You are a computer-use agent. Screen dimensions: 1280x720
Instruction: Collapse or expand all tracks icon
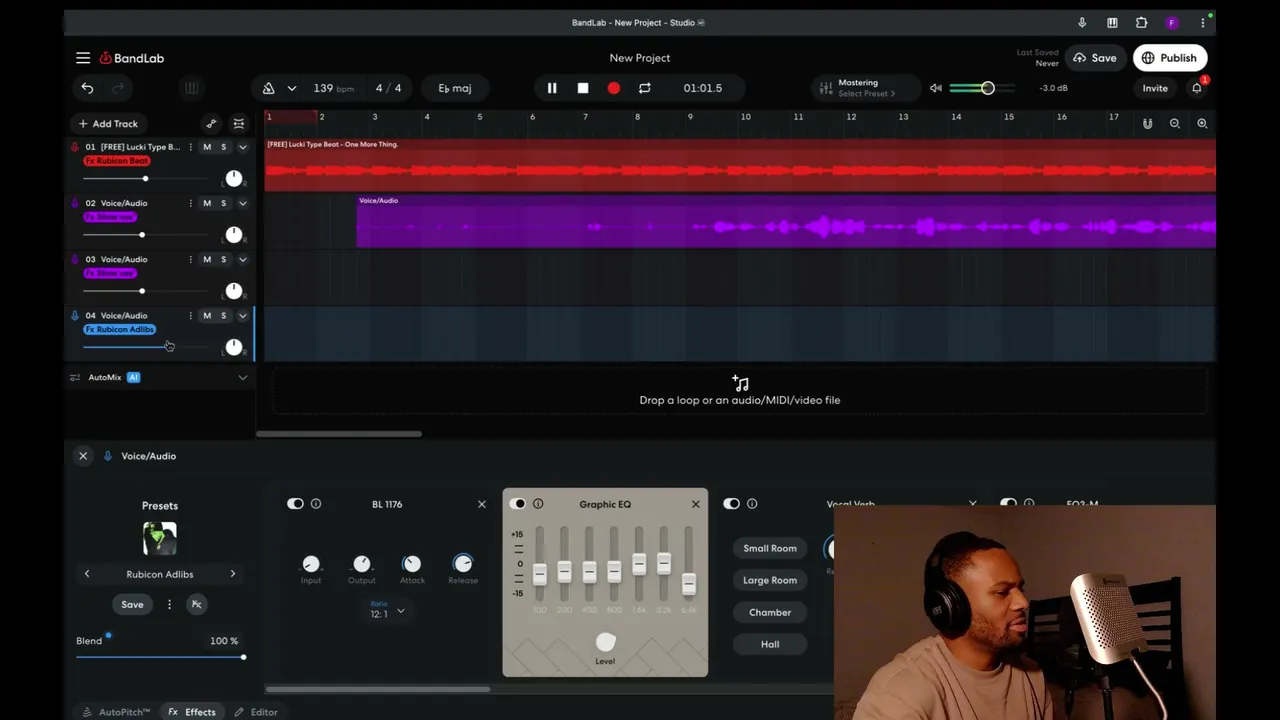pos(239,124)
